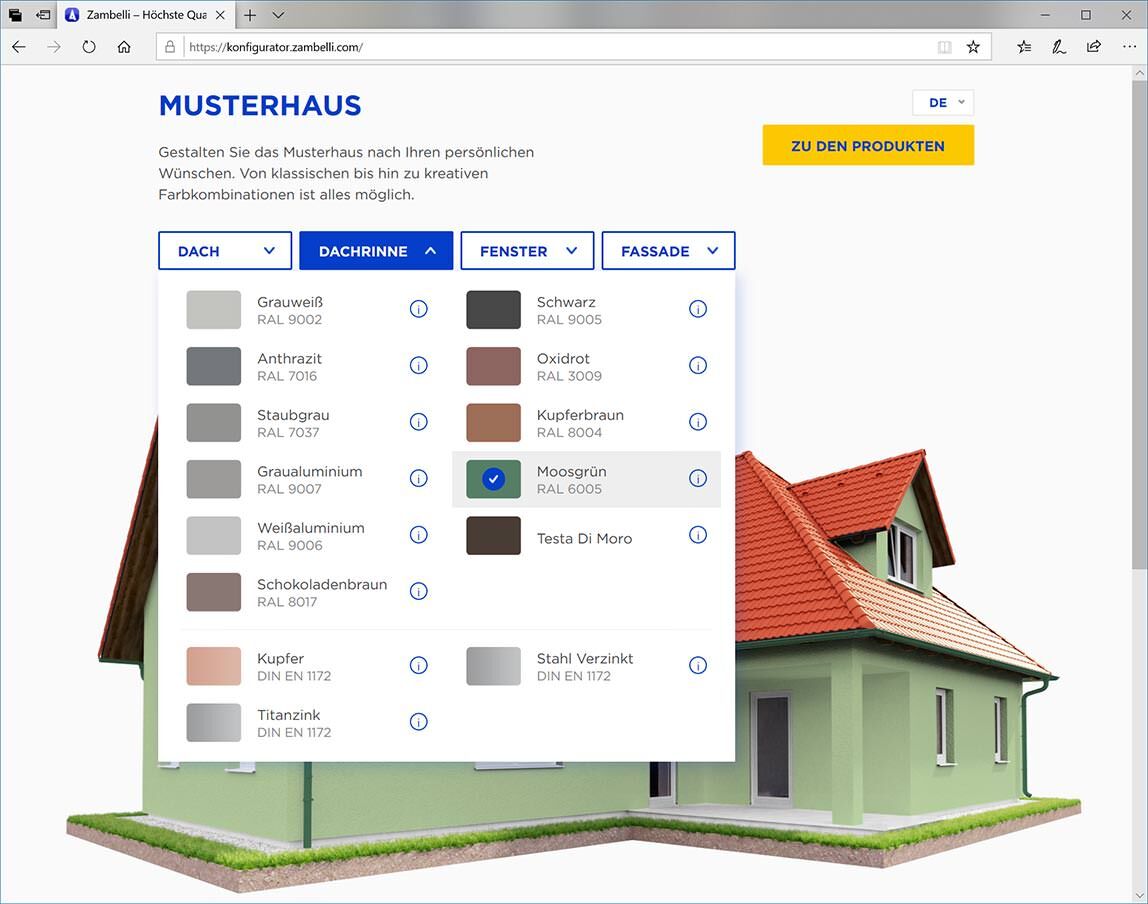
Task: Pick the Titanzink material swatch
Action: tap(214, 722)
